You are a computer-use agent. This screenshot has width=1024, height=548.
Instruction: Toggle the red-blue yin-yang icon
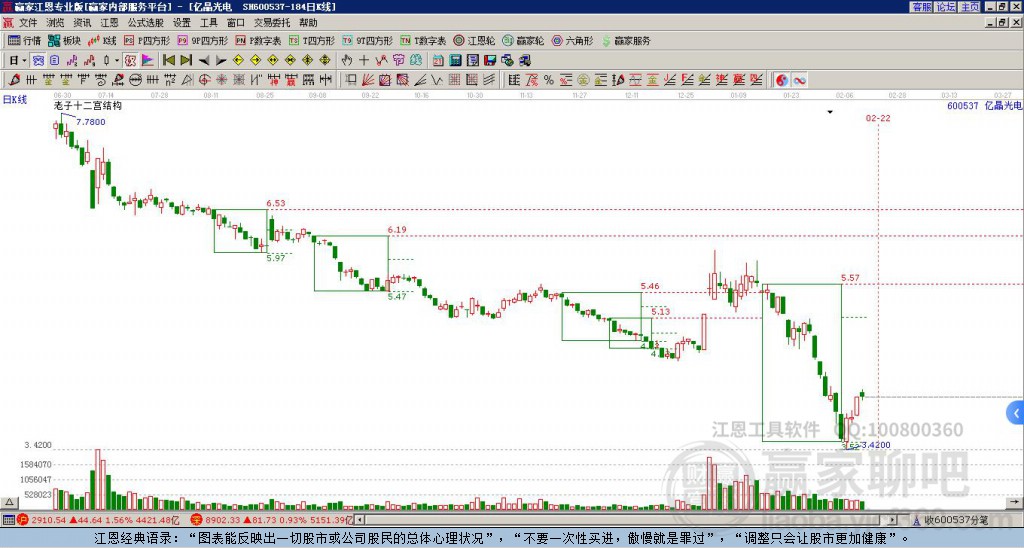782,80
